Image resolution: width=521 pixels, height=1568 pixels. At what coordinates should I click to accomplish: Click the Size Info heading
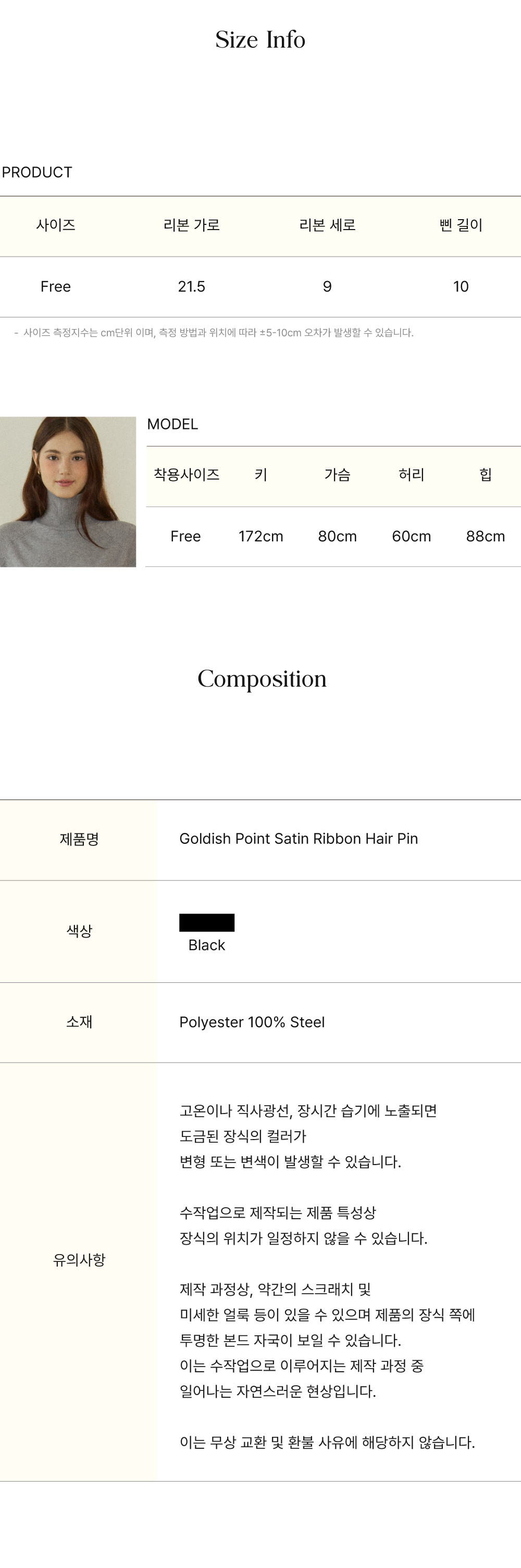pos(260,40)
